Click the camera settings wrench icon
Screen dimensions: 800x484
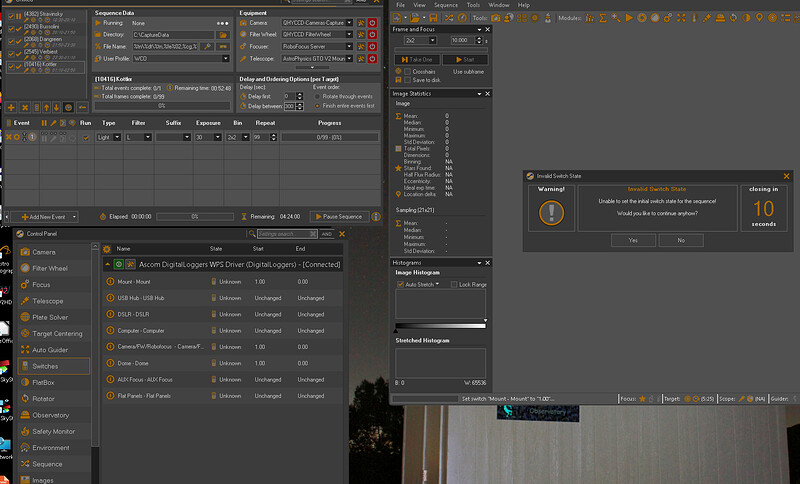click(359, 21)
